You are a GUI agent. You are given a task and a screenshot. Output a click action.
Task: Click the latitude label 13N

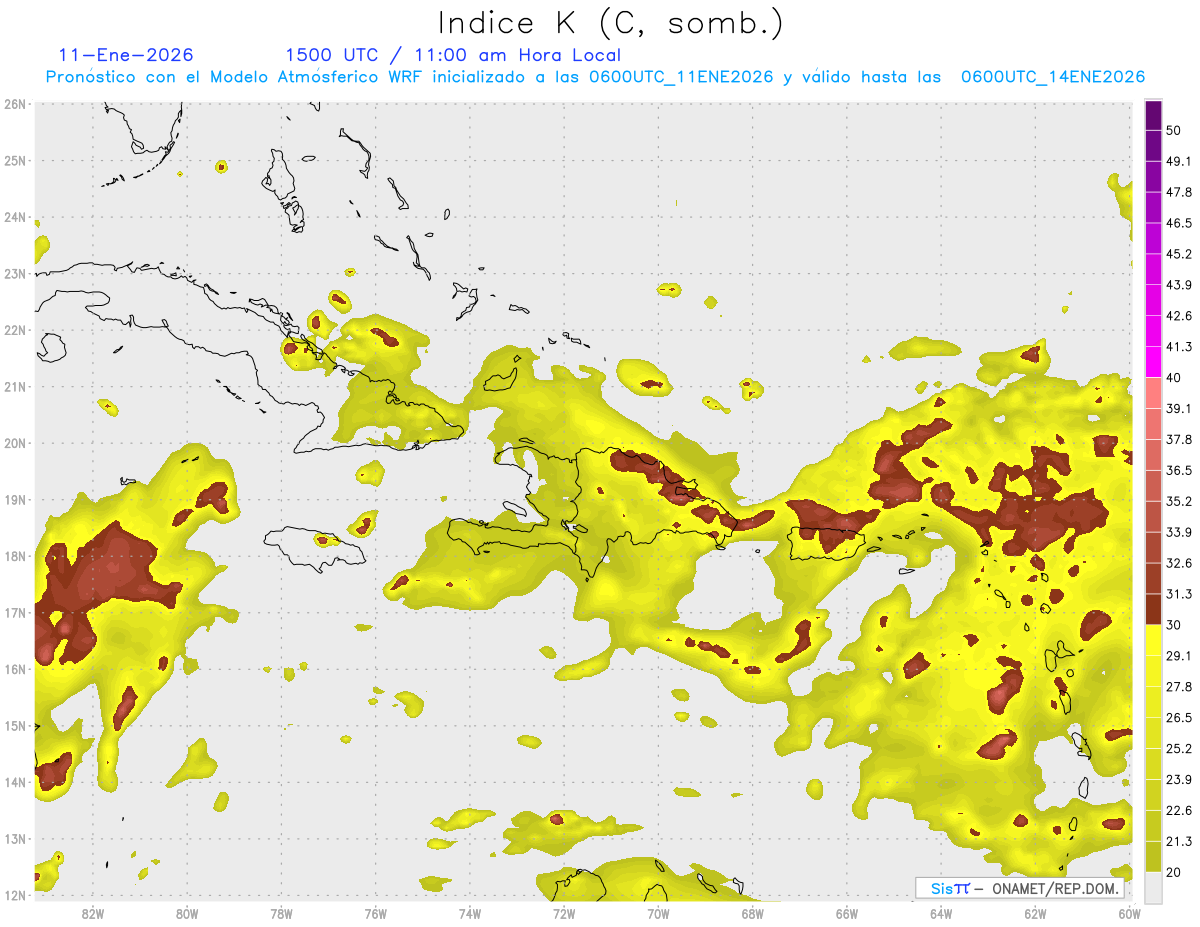[14, 839]
